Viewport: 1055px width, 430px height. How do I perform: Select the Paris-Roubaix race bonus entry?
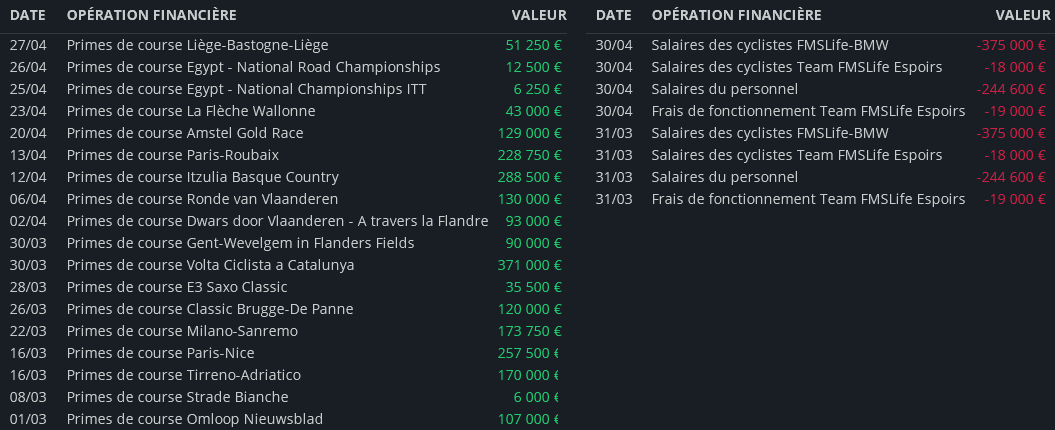click(172, 155)
